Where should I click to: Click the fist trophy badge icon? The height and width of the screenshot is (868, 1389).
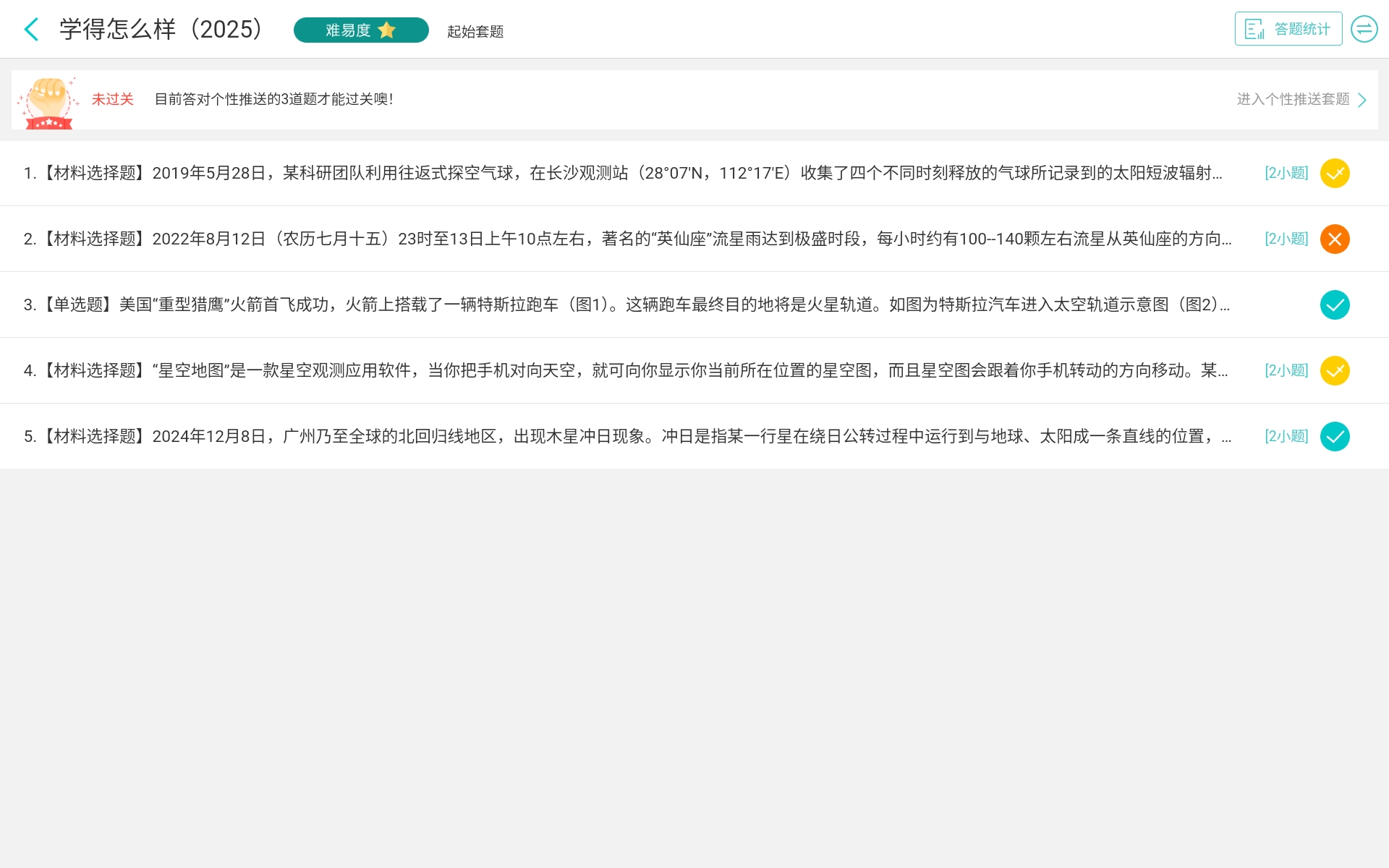tap(49, 102)
